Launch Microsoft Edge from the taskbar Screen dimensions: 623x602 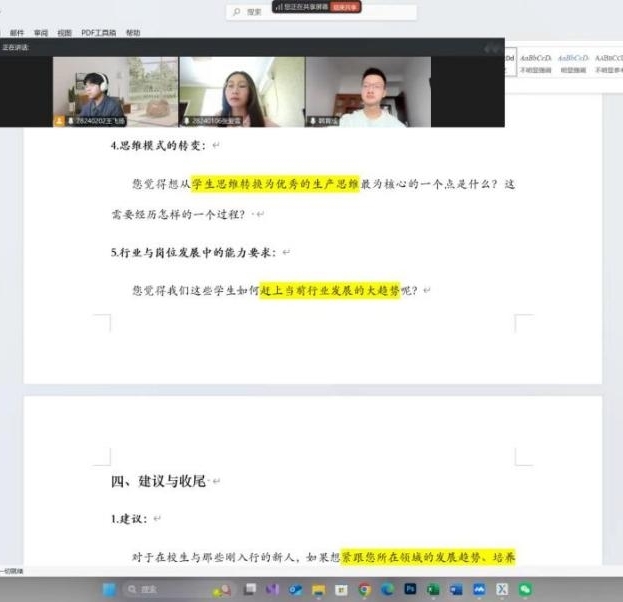387,590
